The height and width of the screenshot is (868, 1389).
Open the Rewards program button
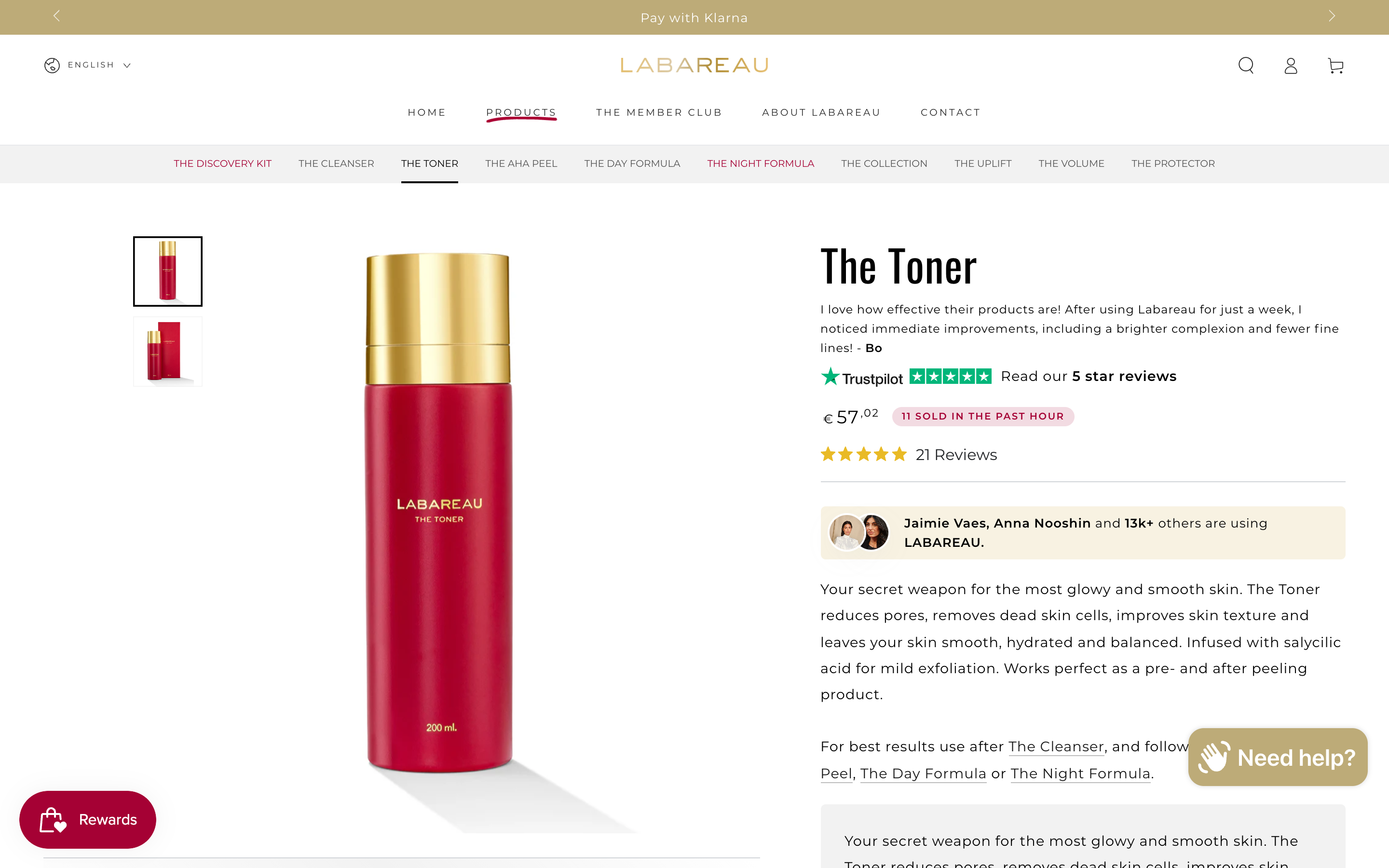click(x=87, y=819)
